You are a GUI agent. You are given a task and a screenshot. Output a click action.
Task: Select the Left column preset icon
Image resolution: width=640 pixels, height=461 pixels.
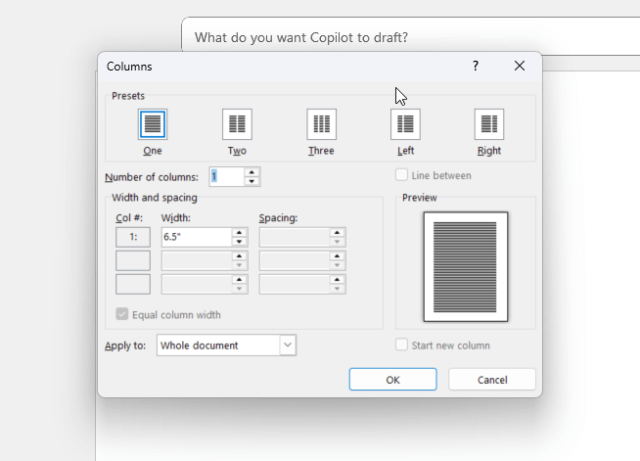point(405,124)
